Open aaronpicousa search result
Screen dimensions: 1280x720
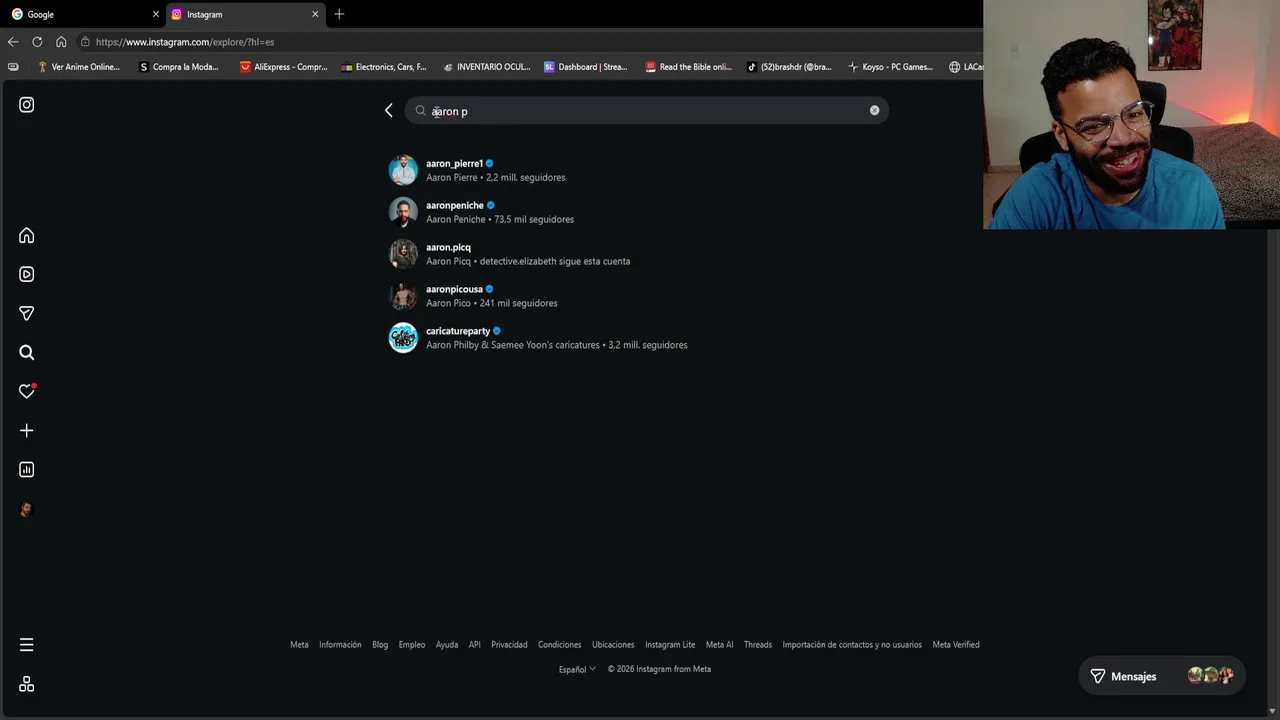tap(637, 296)
